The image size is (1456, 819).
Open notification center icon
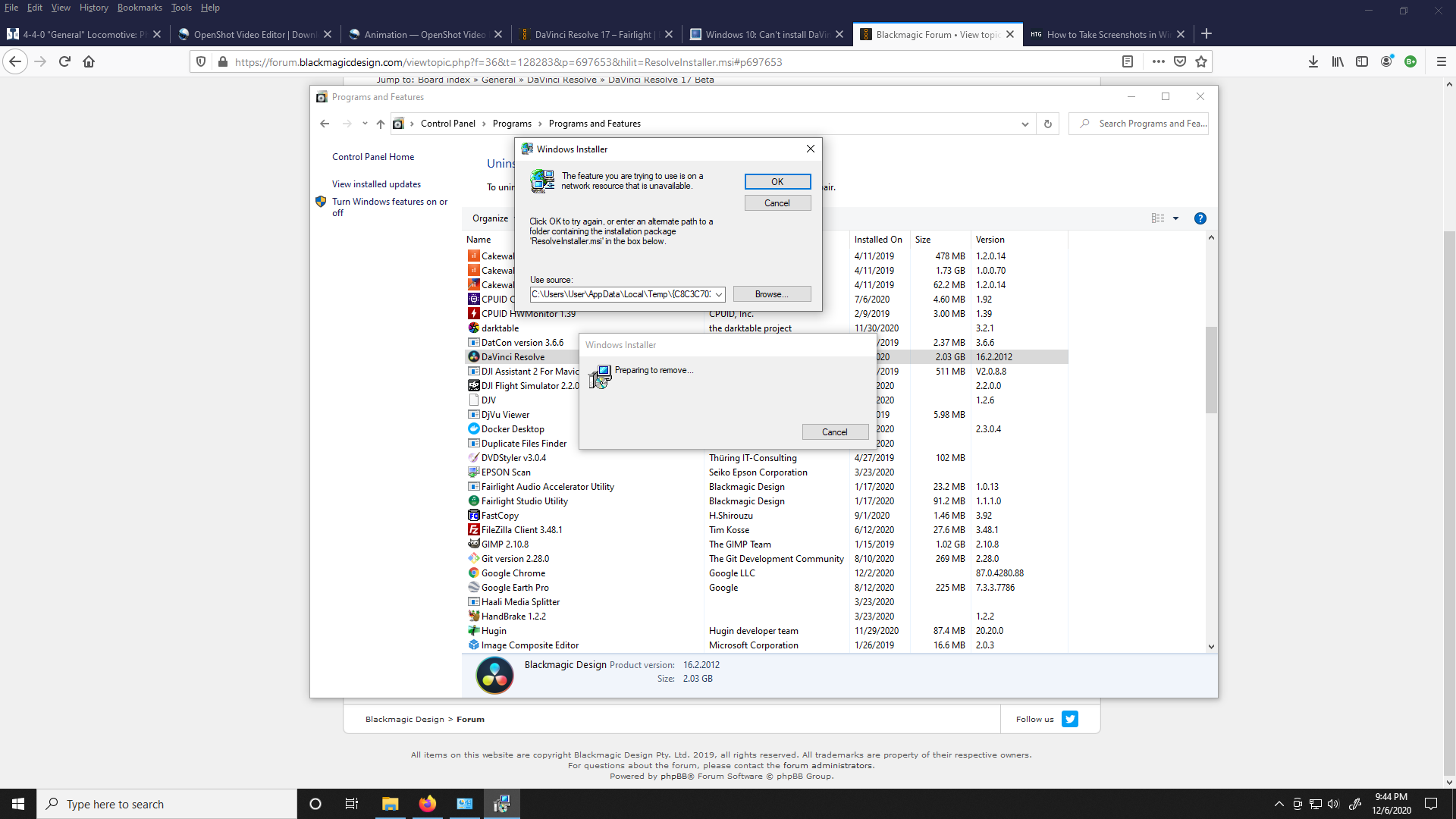tap(1431, 804)
